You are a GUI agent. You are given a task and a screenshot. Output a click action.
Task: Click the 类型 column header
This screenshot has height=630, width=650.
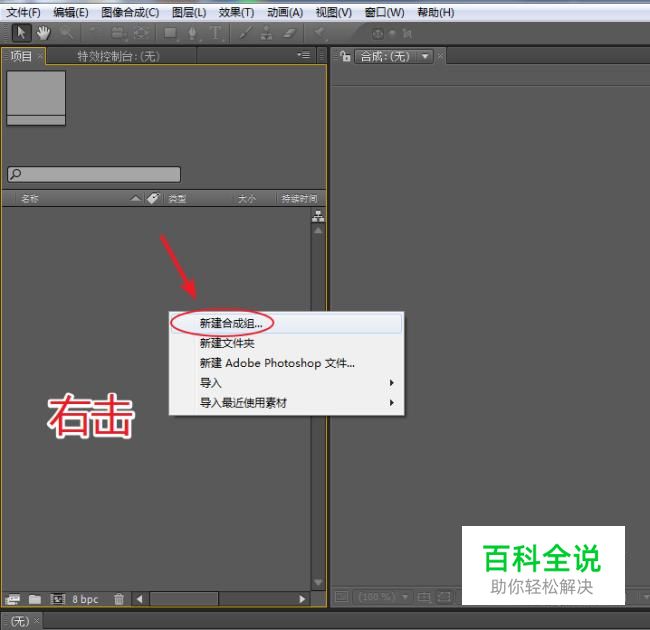(177, 199)
